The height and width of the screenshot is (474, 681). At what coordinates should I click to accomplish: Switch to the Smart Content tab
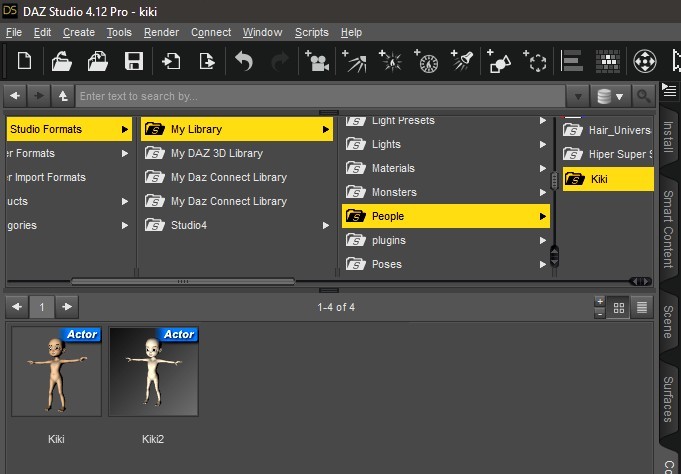[x=669, y=229]
